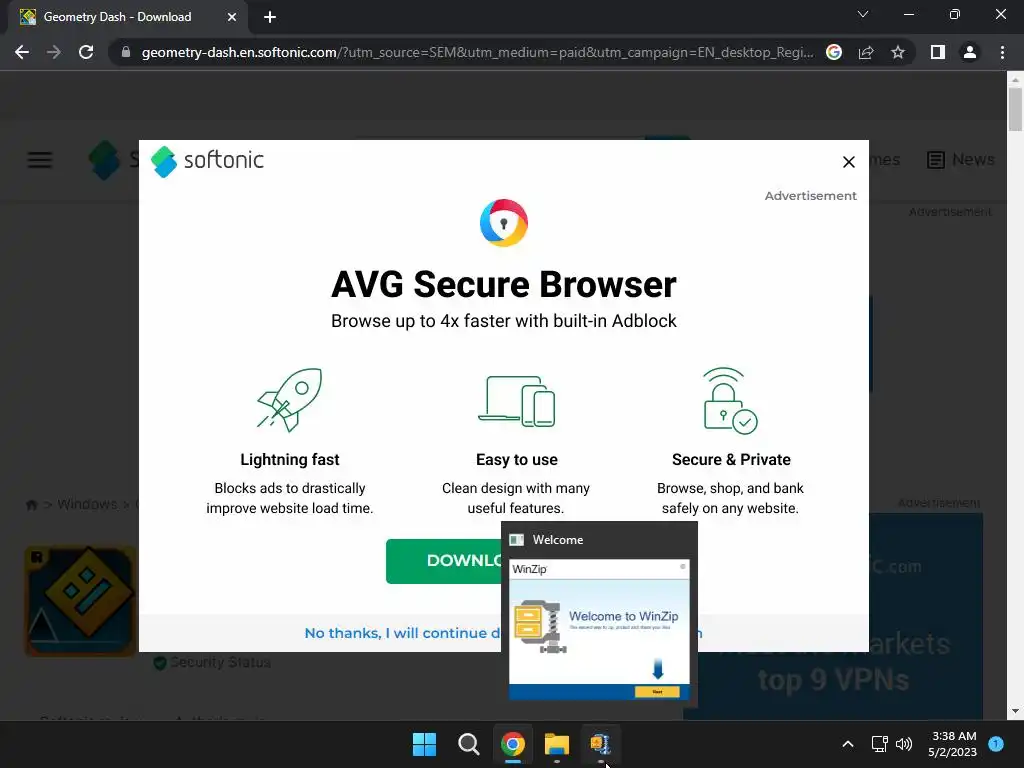Open the News section in site header
The height and width of the screenshot is (768, 1024).
tap(961, 159)
